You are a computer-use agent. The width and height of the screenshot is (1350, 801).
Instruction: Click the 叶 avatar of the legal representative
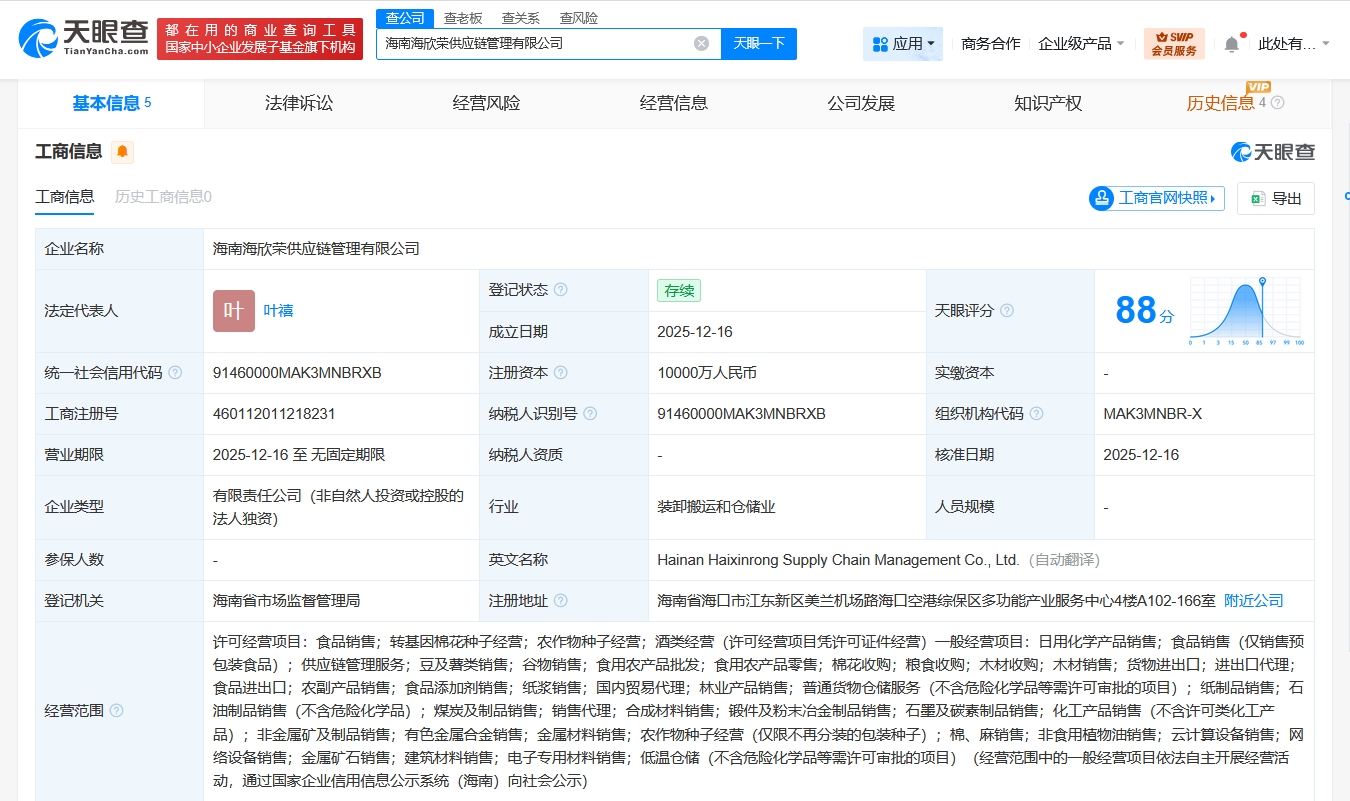point(233,311)
